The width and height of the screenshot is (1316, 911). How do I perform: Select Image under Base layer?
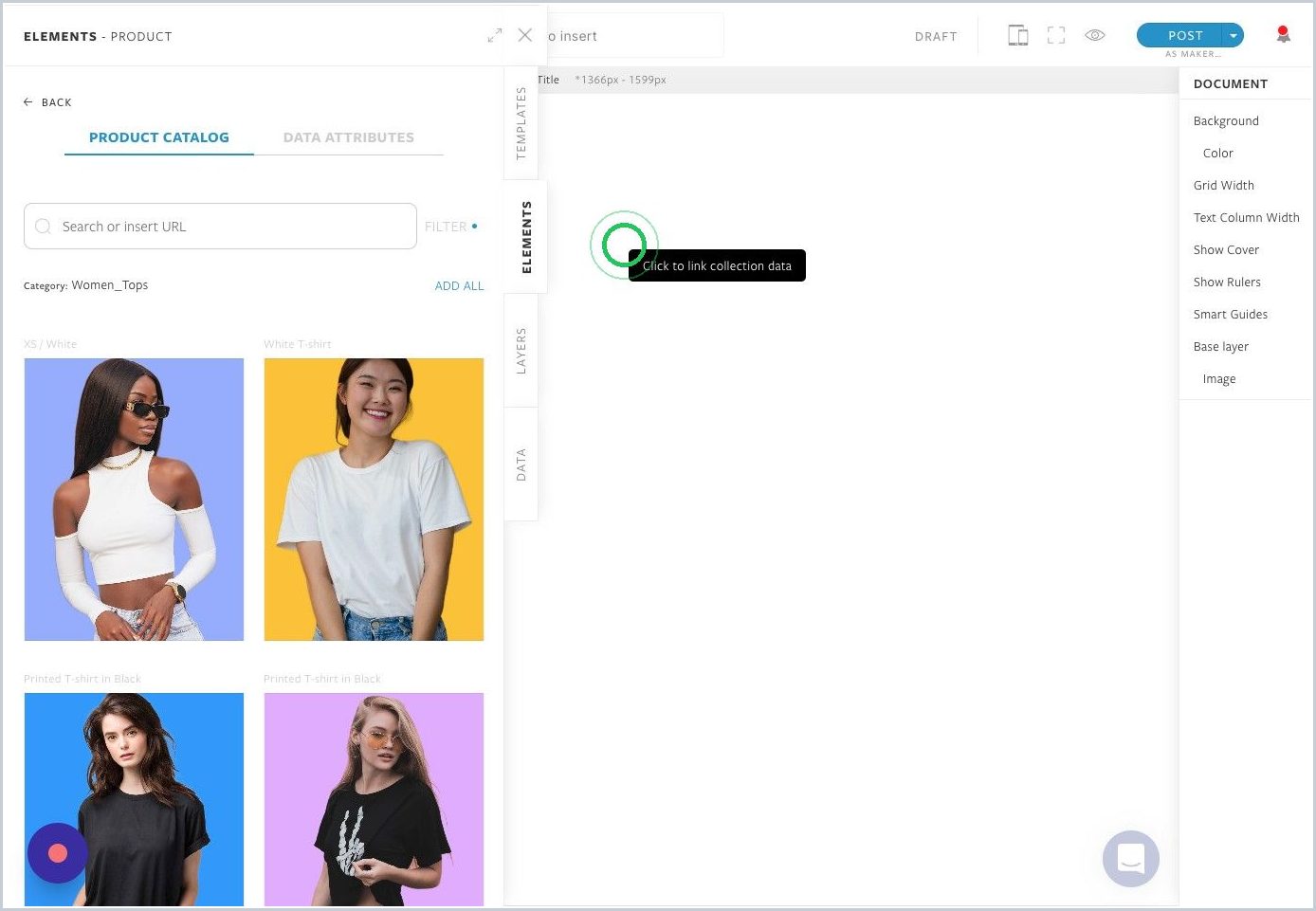[1218, 379]
